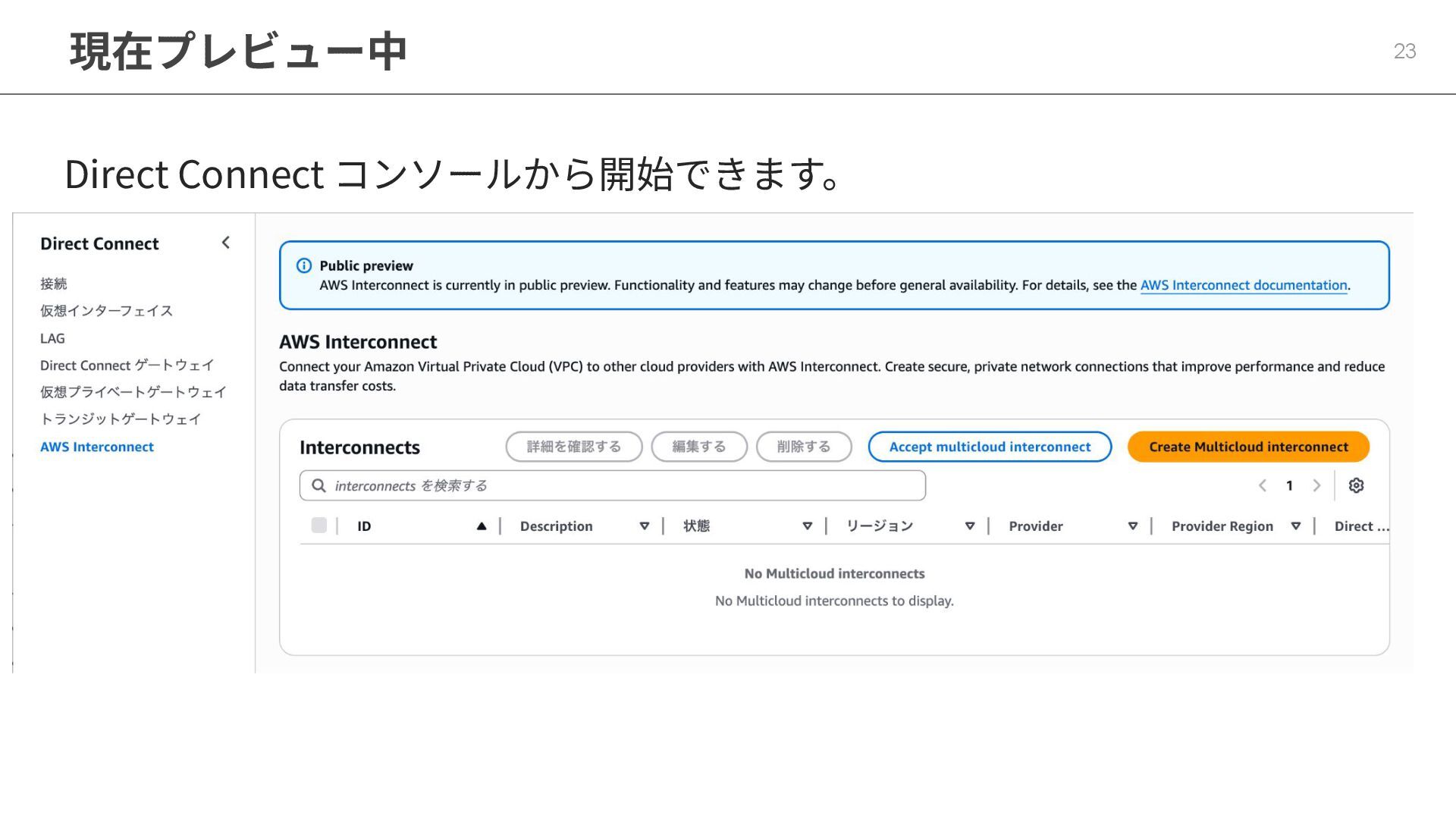Open リージョン column sort arrow
1456x819 pixels.
(969, 526)
